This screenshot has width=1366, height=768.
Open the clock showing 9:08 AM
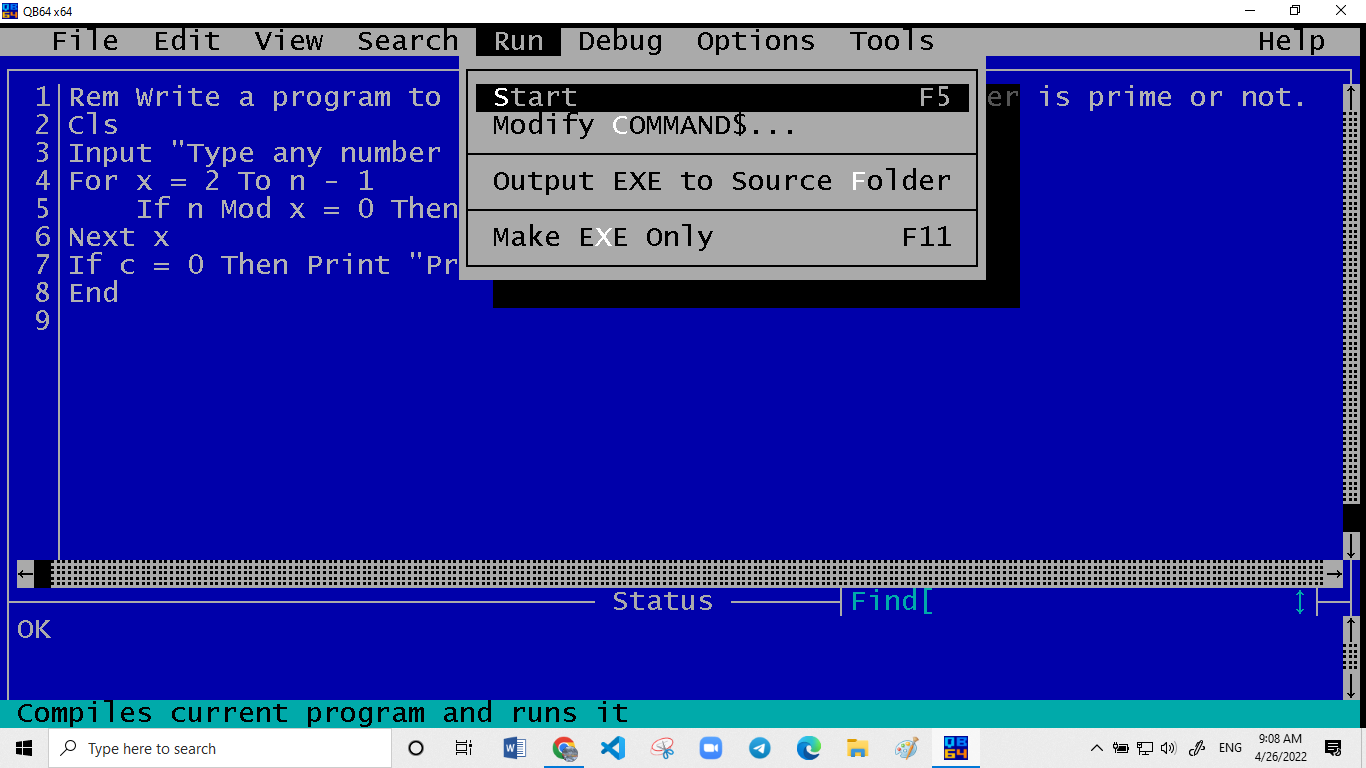[x=1280, y=747]
